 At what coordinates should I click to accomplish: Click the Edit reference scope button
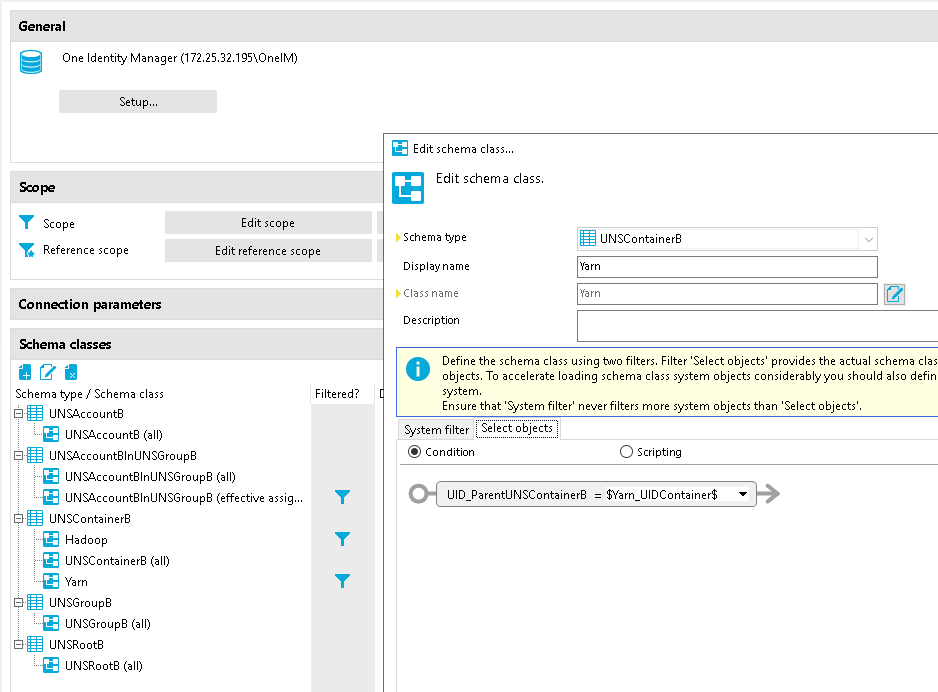tap(268, 250)
